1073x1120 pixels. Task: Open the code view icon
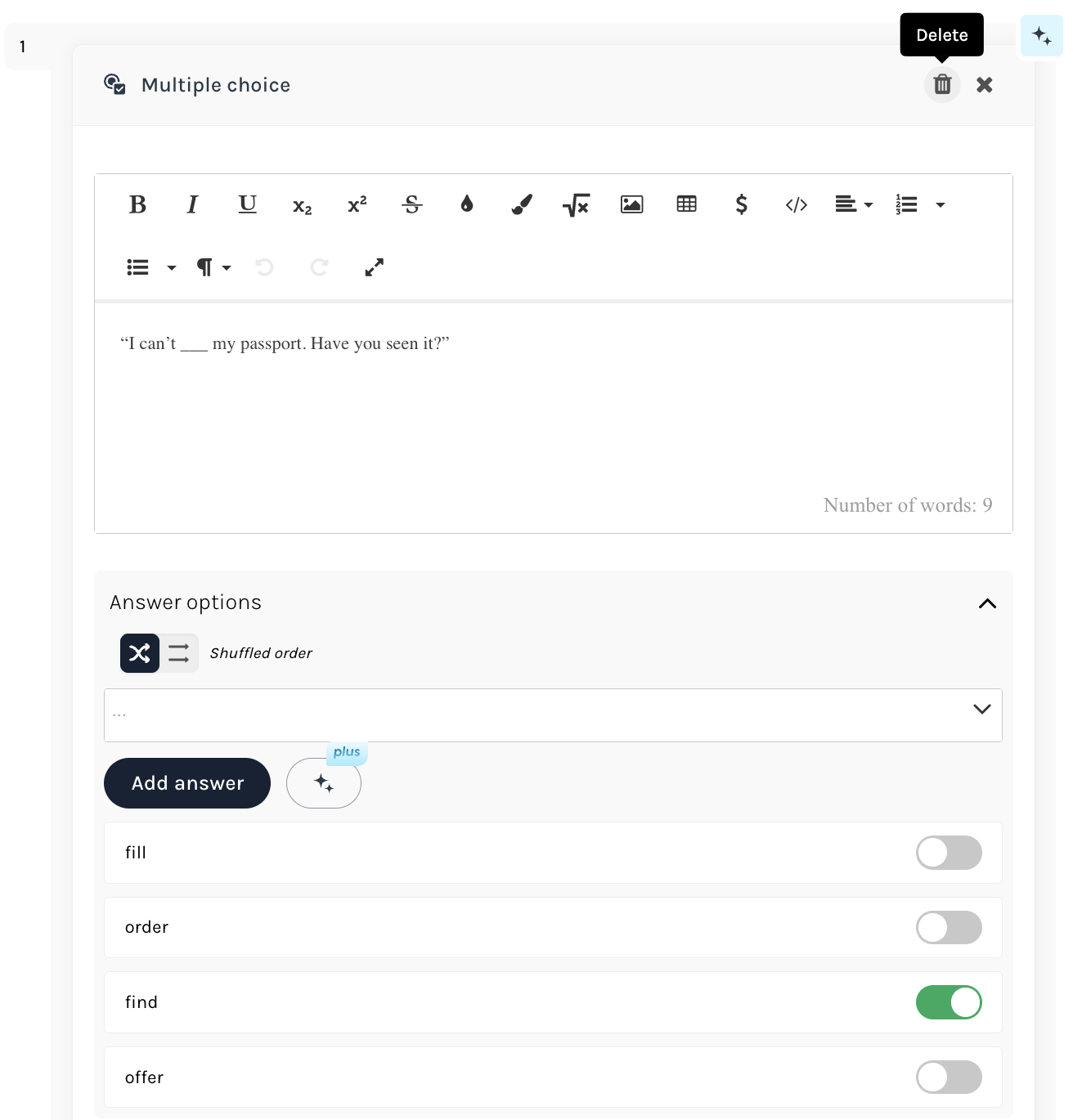[x=796, y=204]
